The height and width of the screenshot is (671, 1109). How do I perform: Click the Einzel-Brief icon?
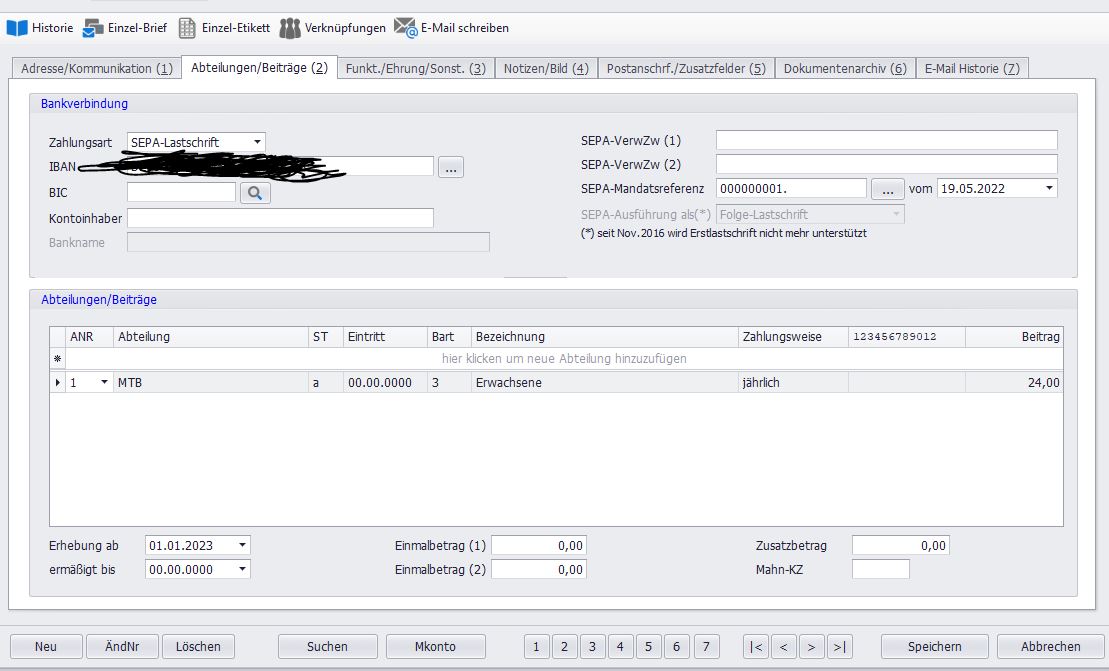[x=93, y=28]
